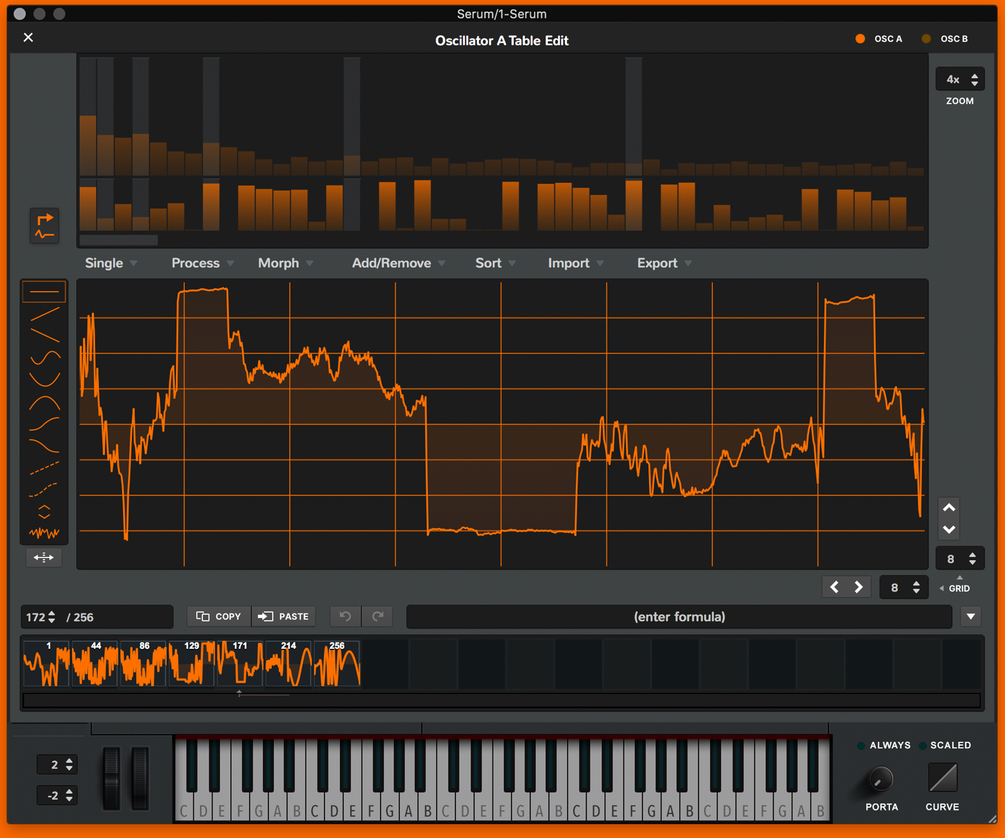Open the Add/Remove menu

coord(399,263)
